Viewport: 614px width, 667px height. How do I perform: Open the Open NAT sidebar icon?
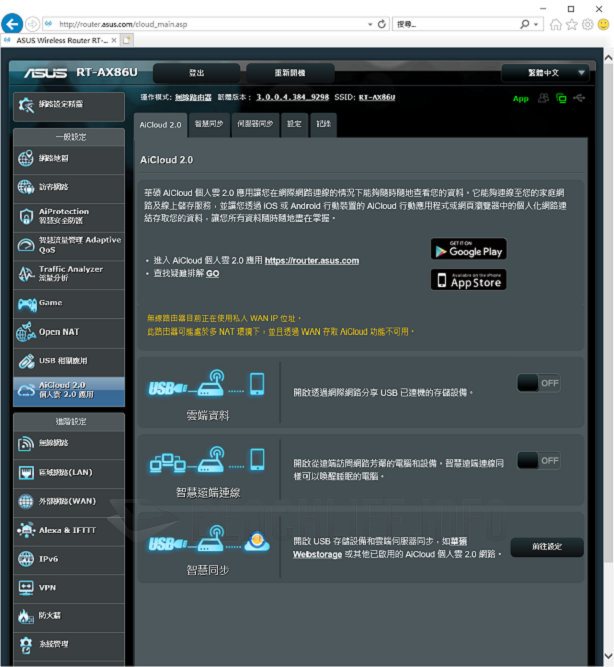click(26, 332)
